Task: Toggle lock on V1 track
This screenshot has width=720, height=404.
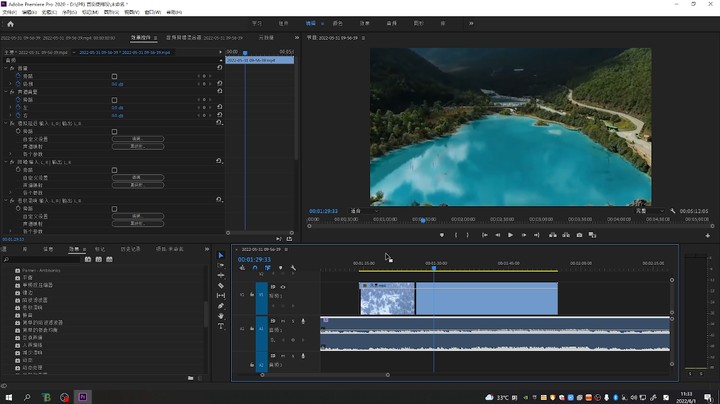Action: click(x=252, y=295)
